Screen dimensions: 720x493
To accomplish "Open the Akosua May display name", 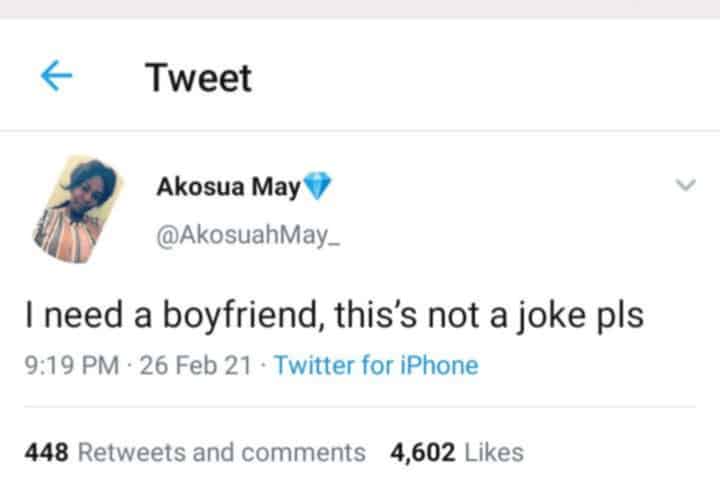I will pyautogui.click(x=228, y=187).
